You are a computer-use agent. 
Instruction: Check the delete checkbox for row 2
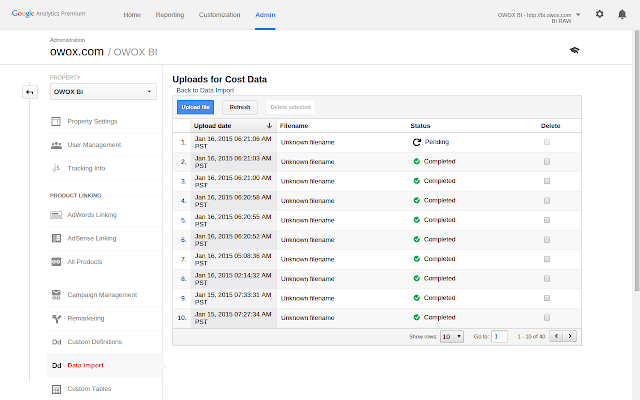(x=547, y=162)
